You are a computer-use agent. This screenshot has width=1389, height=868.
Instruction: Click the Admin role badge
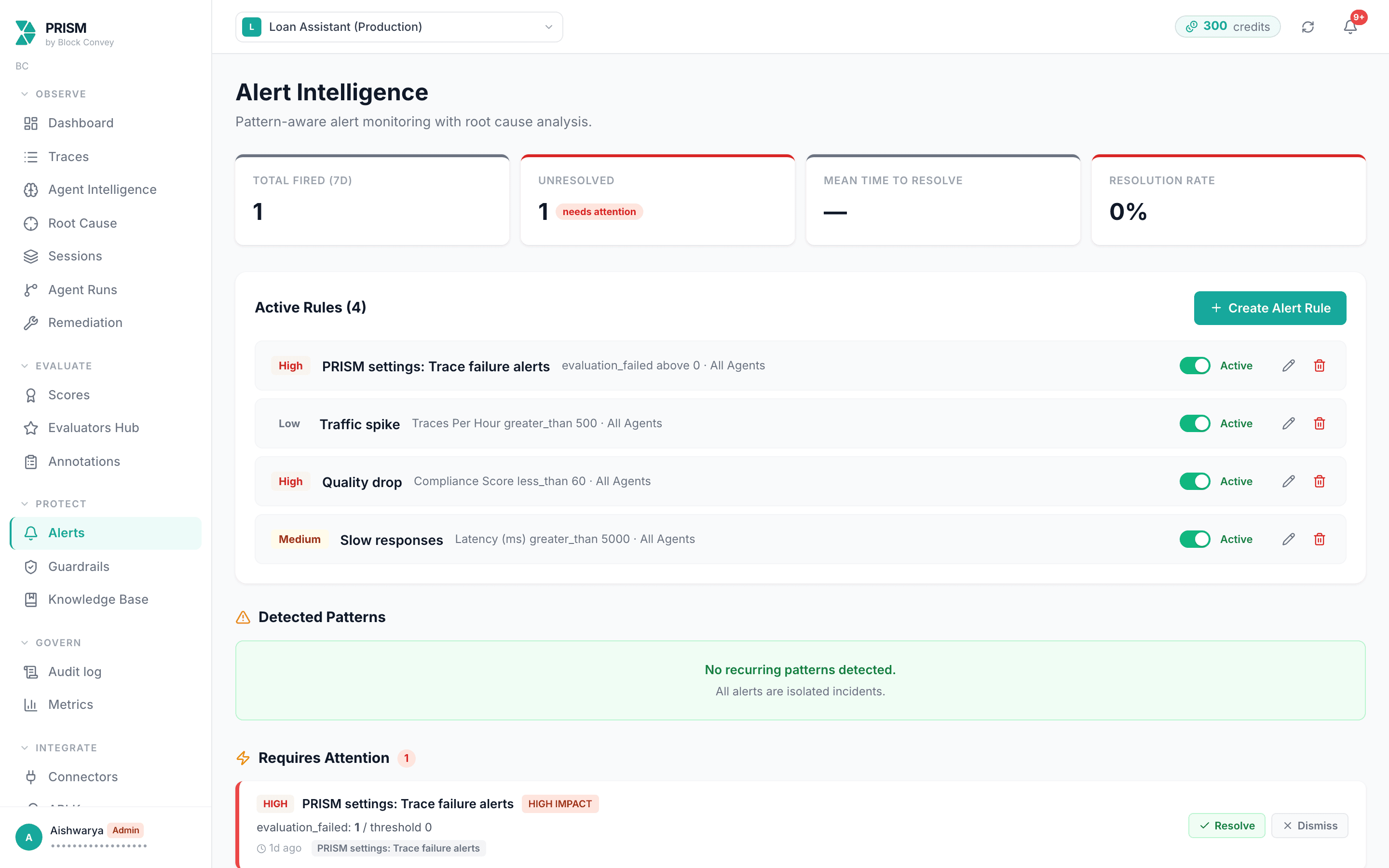tap(126, 830)
